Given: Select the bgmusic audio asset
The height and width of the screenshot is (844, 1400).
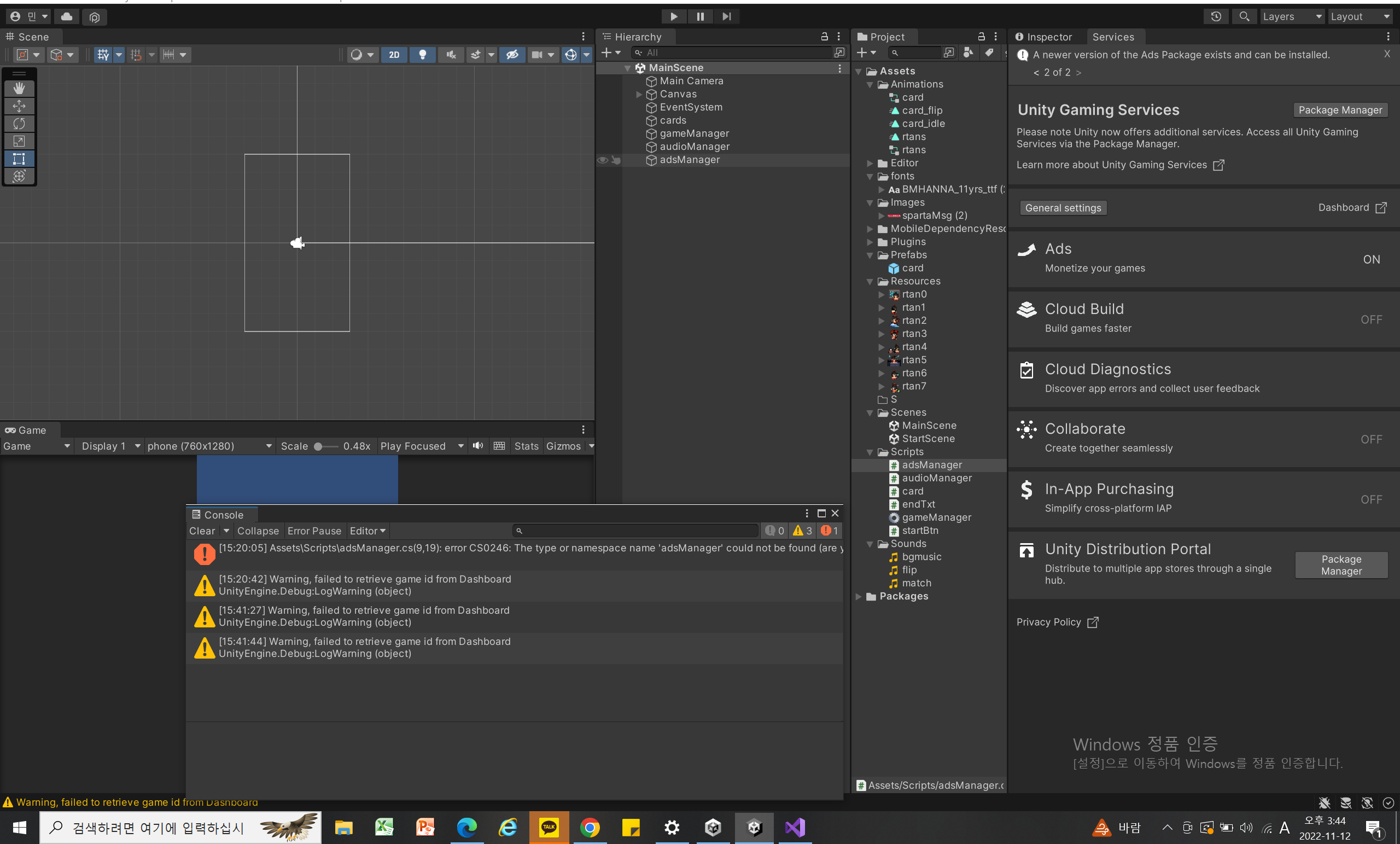Looking at the screenshot, I should [x=921, y=557].
